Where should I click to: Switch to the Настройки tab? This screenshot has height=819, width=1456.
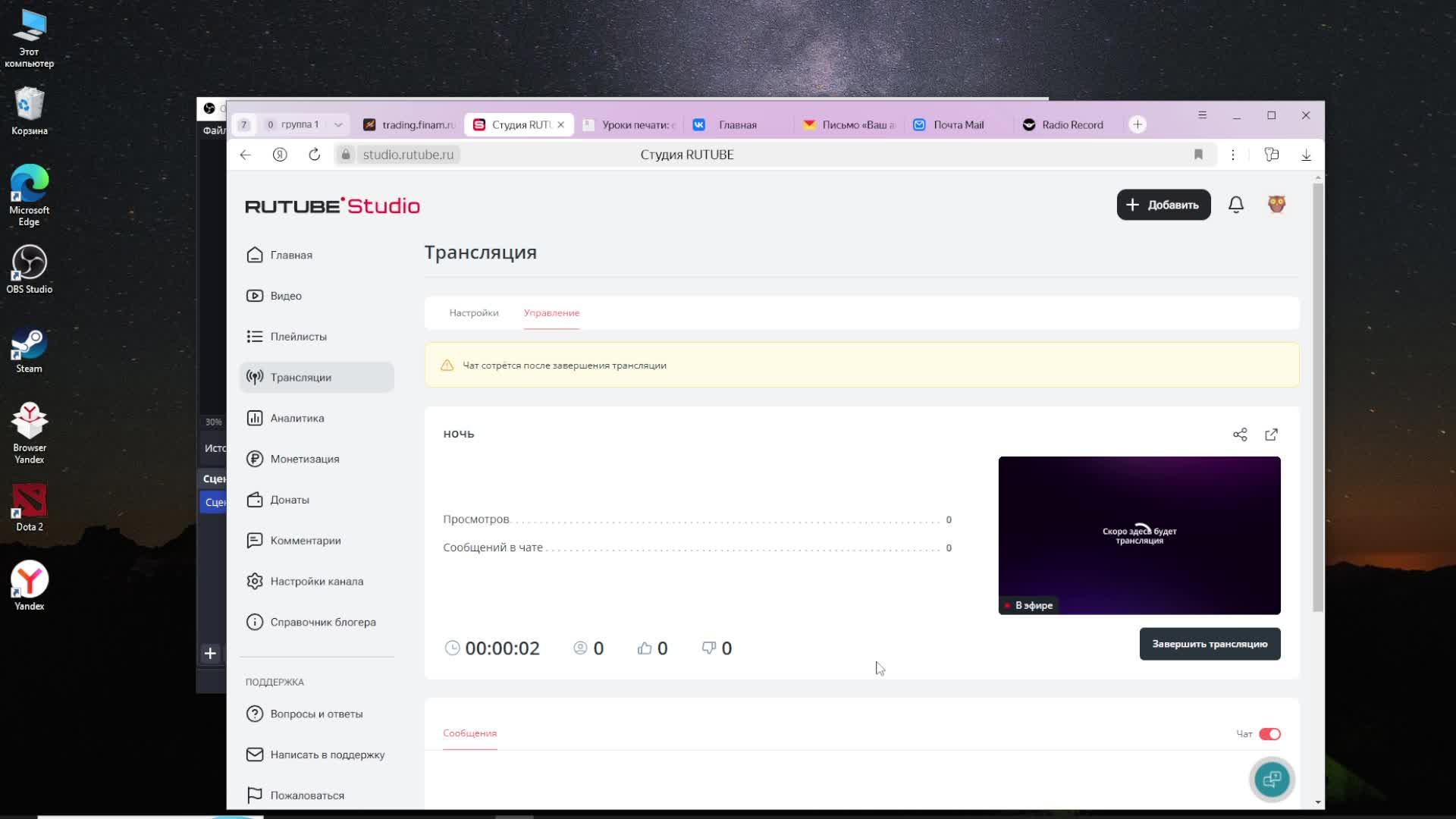(x=473, y=312)
